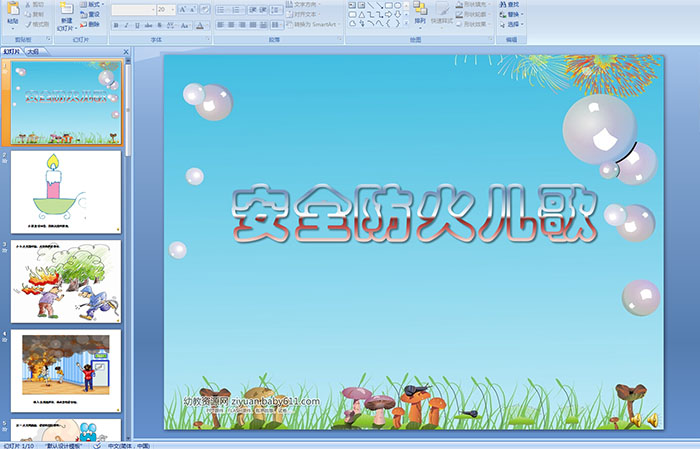Open the columns dropdown
Screen dimensions: 700x449
coord(277,25)
